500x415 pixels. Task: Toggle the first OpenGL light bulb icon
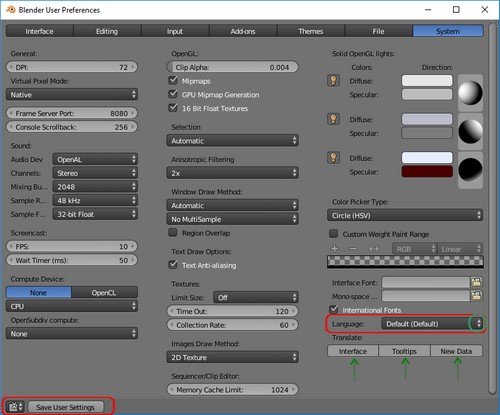coord(333,81)
